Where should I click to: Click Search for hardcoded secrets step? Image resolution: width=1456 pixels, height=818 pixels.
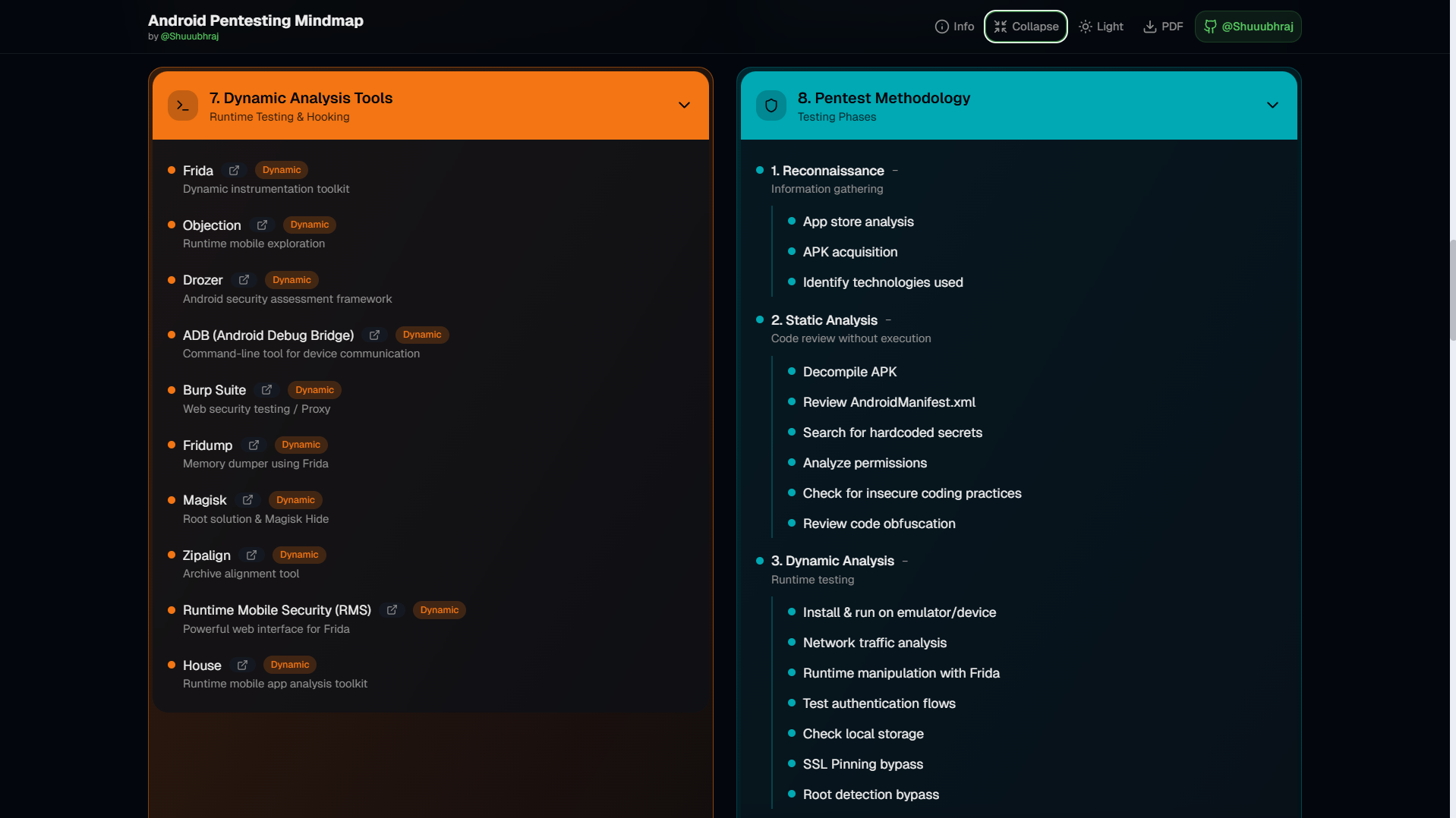(x=893, y=433)
